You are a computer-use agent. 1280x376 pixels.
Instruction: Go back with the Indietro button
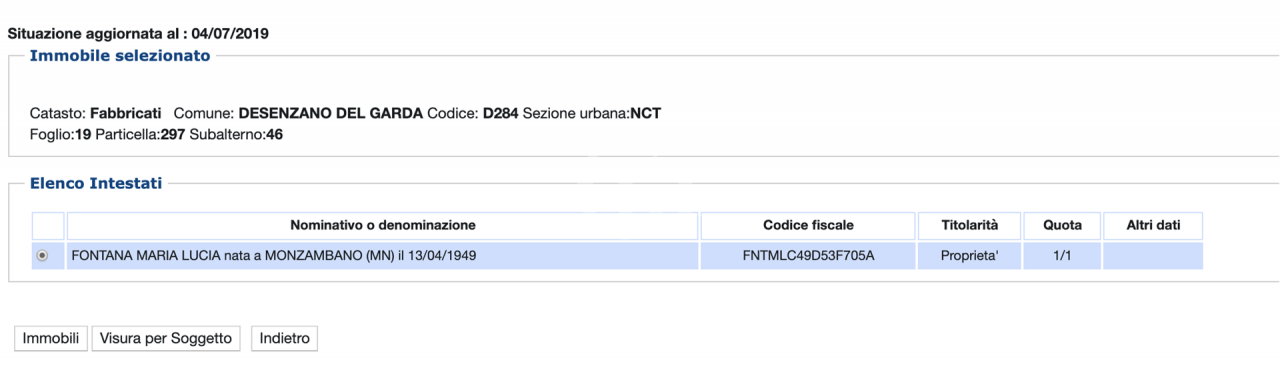pyautogui.click(x=284, y=338)
